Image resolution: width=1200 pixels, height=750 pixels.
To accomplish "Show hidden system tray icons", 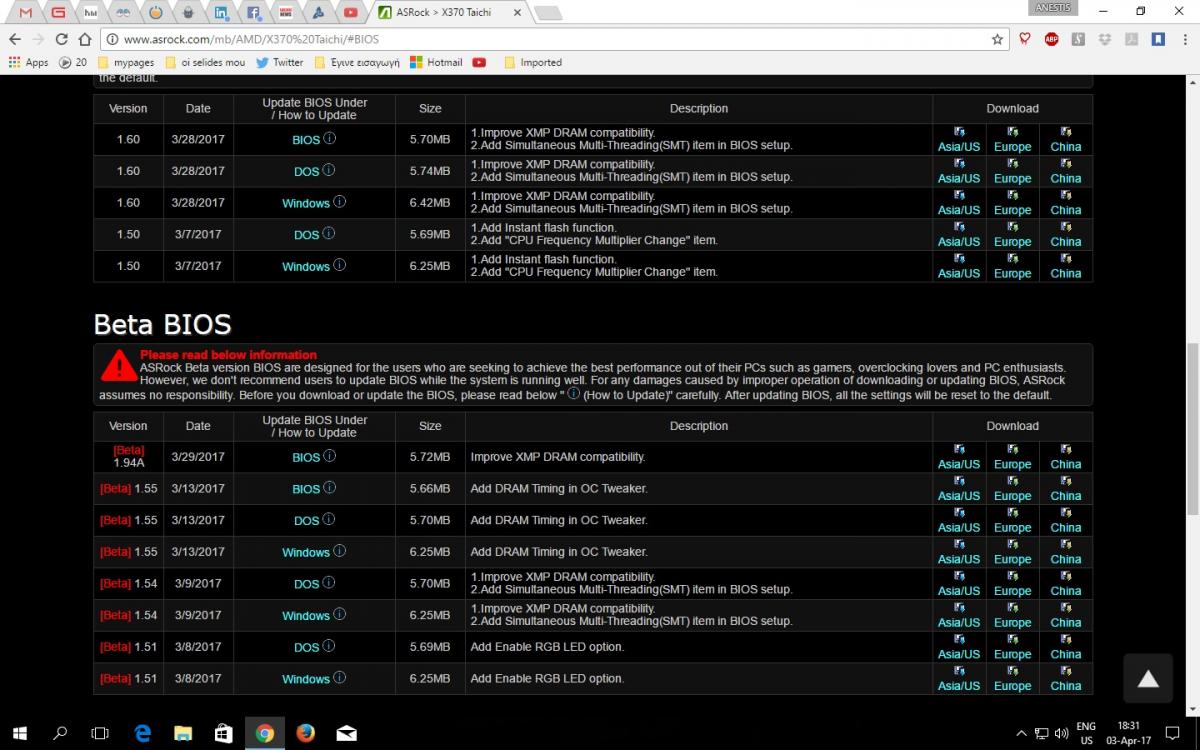I will click(1021, 733).
